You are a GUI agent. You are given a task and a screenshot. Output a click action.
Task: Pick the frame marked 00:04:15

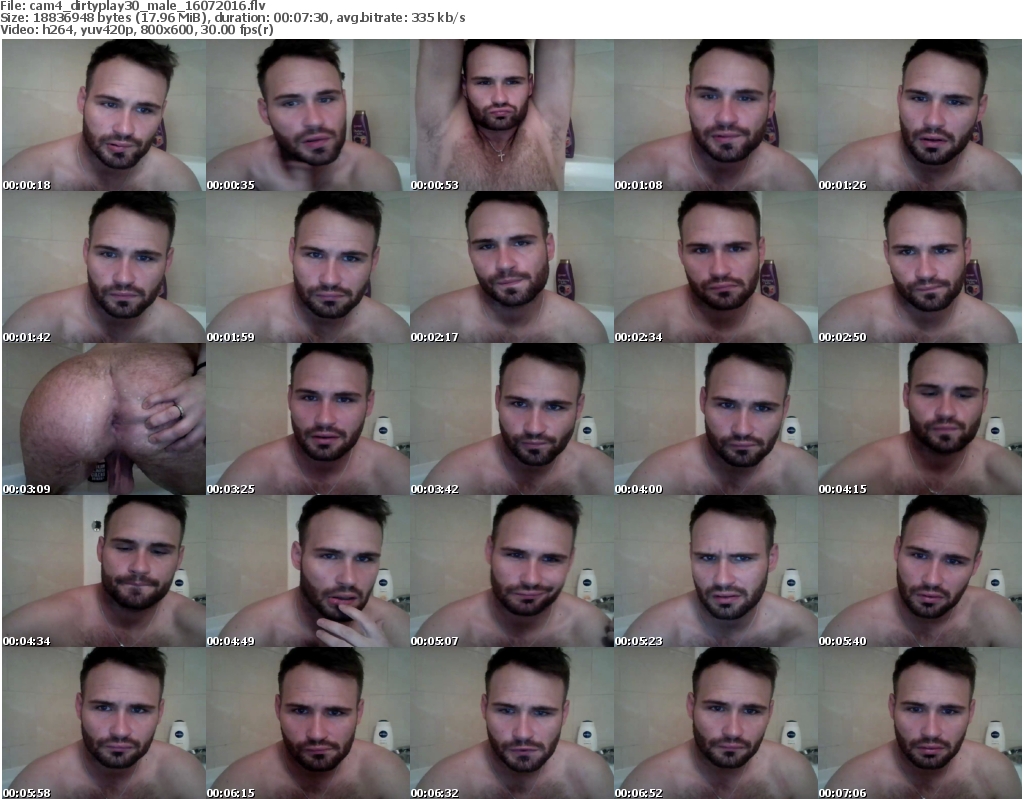920,419
